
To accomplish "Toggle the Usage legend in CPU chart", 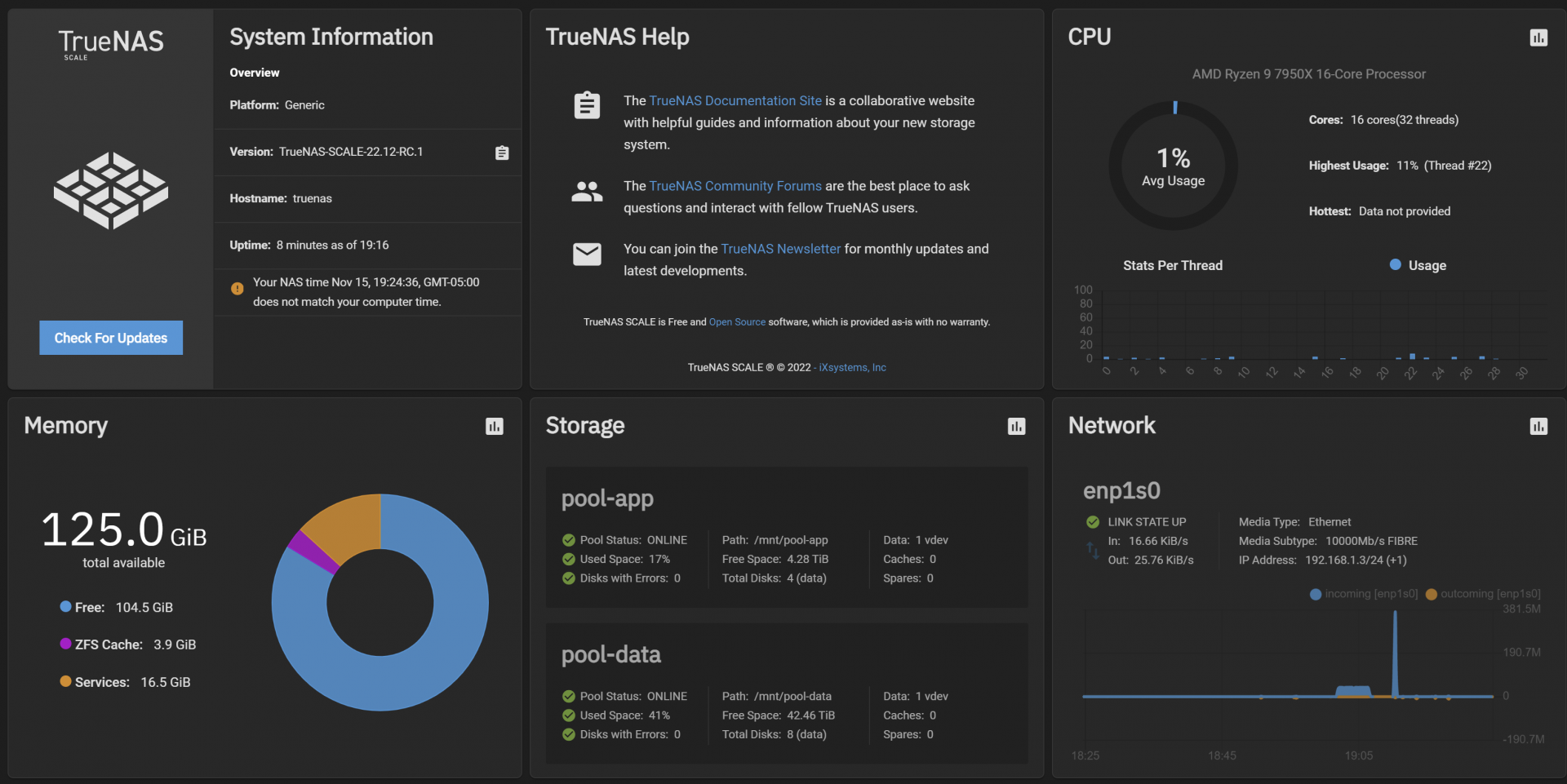I will 1418,265.
